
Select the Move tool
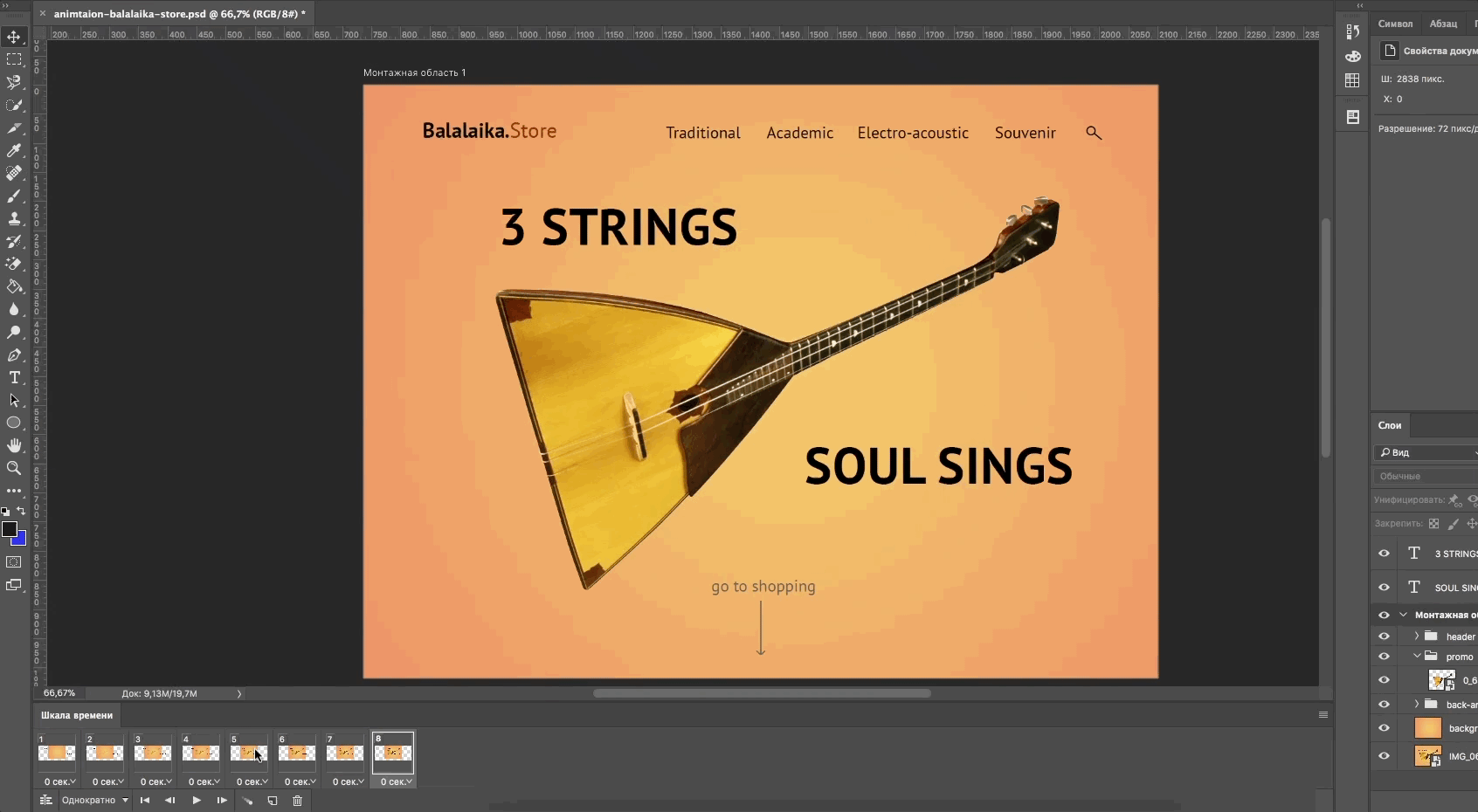tap(14, 37)
